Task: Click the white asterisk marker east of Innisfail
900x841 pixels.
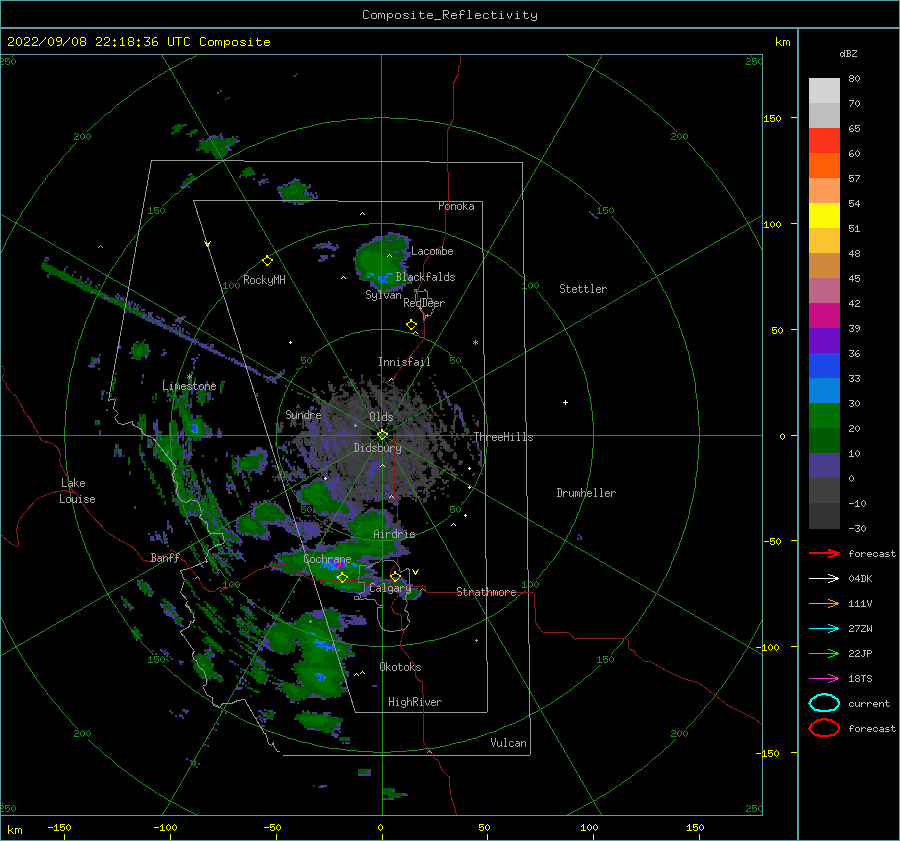Action: 475,343
